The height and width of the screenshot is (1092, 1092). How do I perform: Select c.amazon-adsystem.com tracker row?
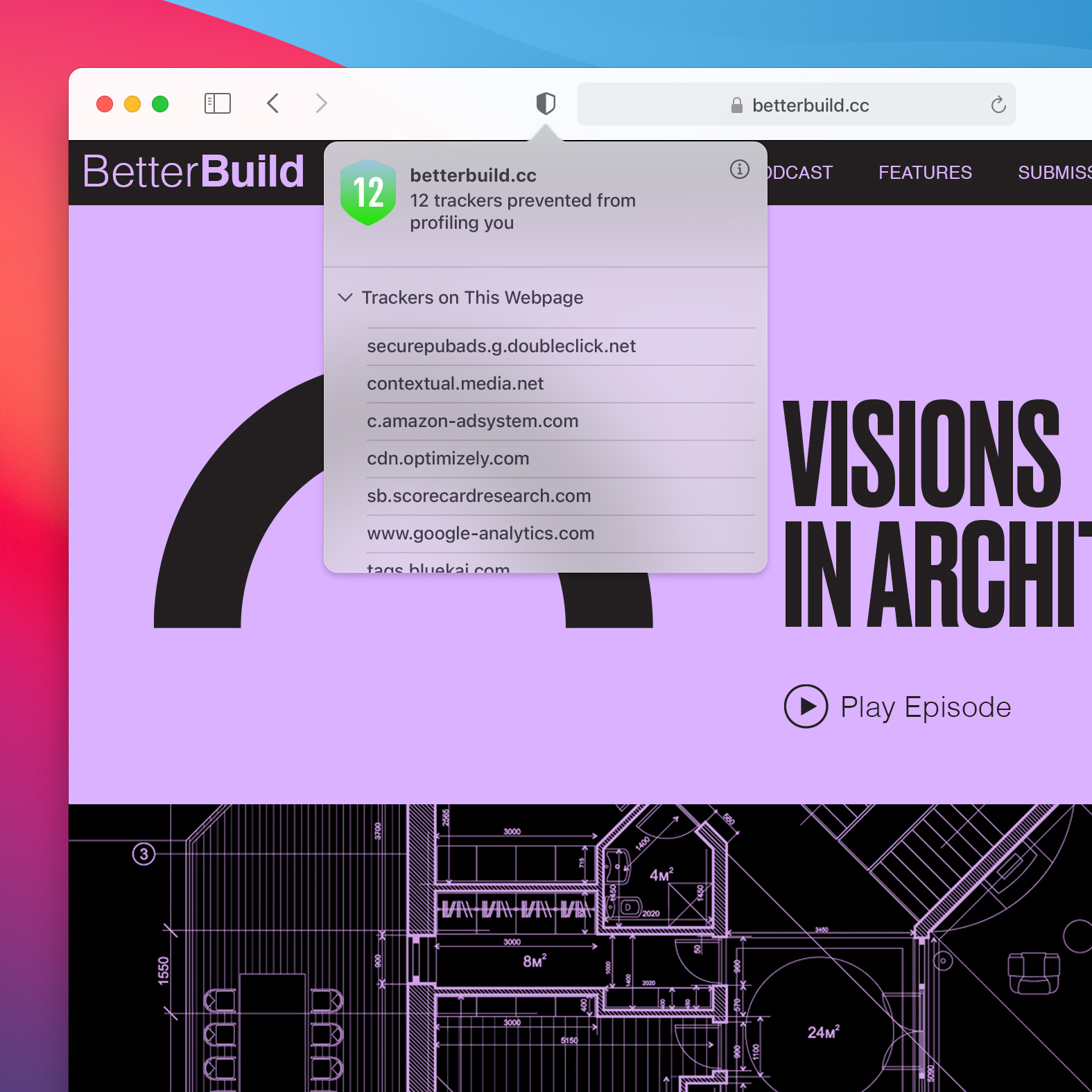tap(560, 422)
